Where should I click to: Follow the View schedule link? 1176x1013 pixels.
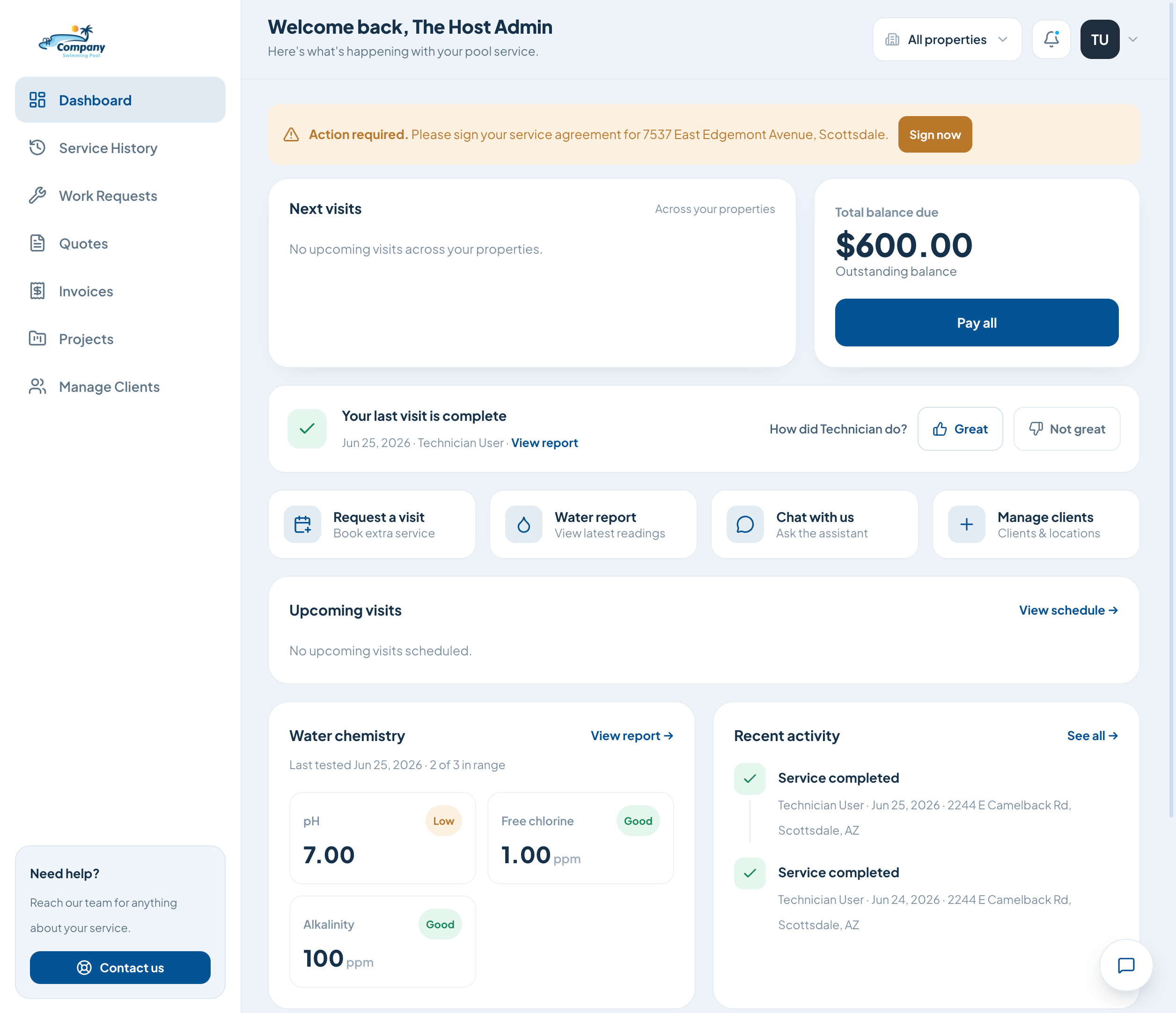tap(1068, 610)
